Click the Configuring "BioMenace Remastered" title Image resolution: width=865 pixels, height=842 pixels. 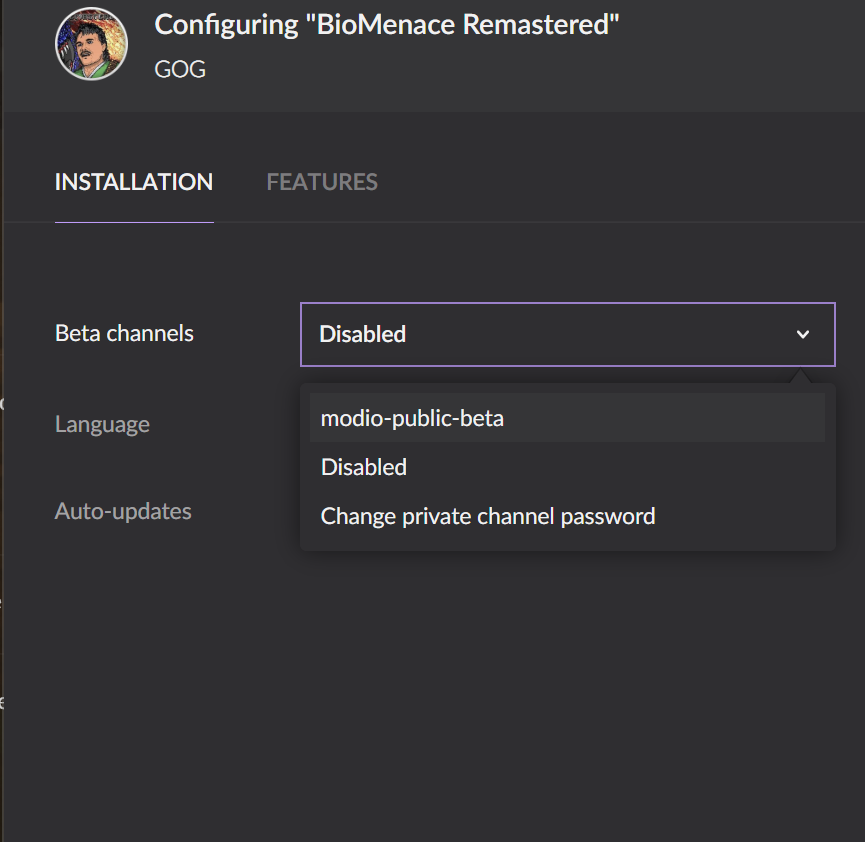click(387, 25)
